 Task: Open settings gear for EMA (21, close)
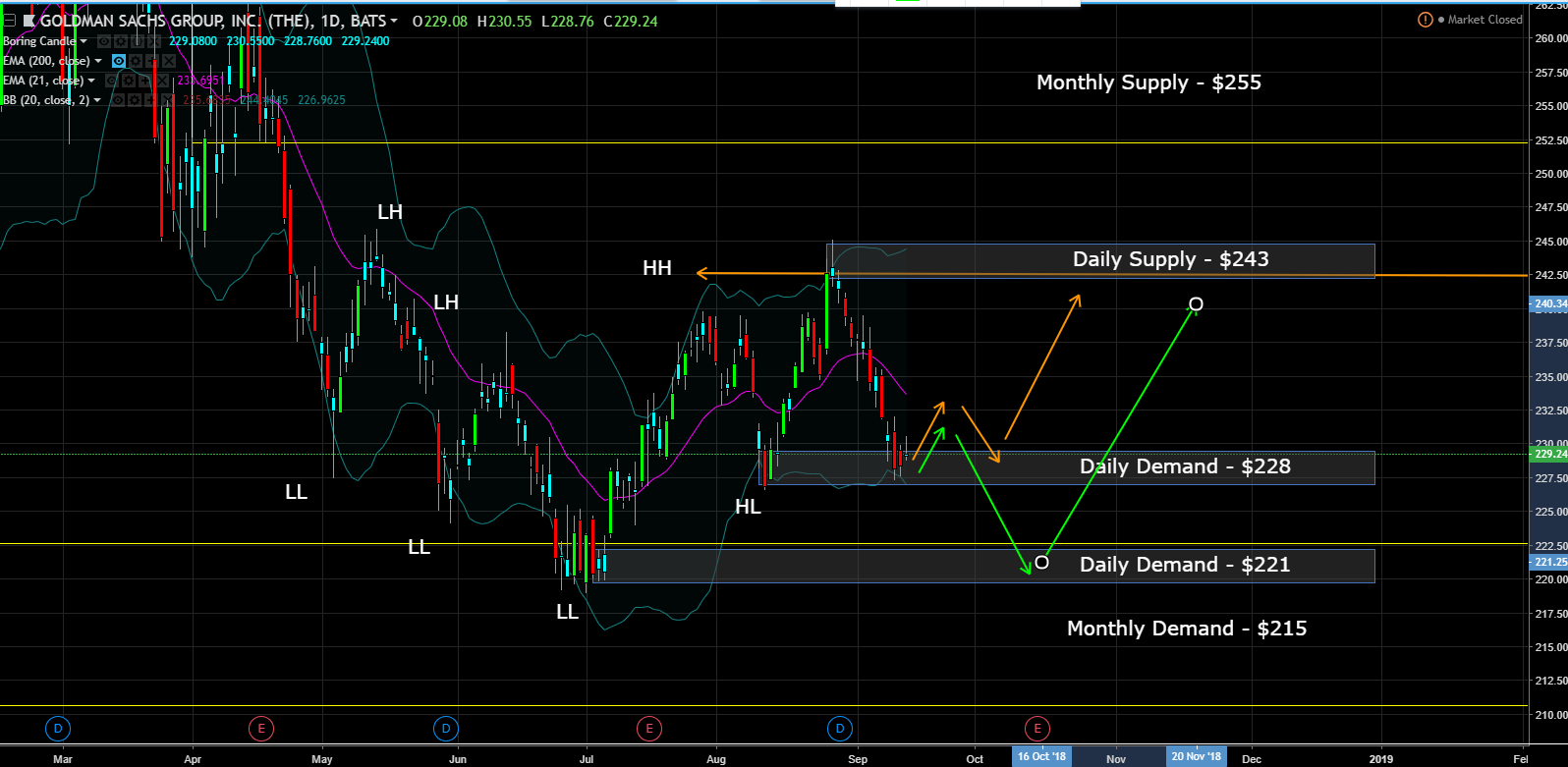(129, 81)
